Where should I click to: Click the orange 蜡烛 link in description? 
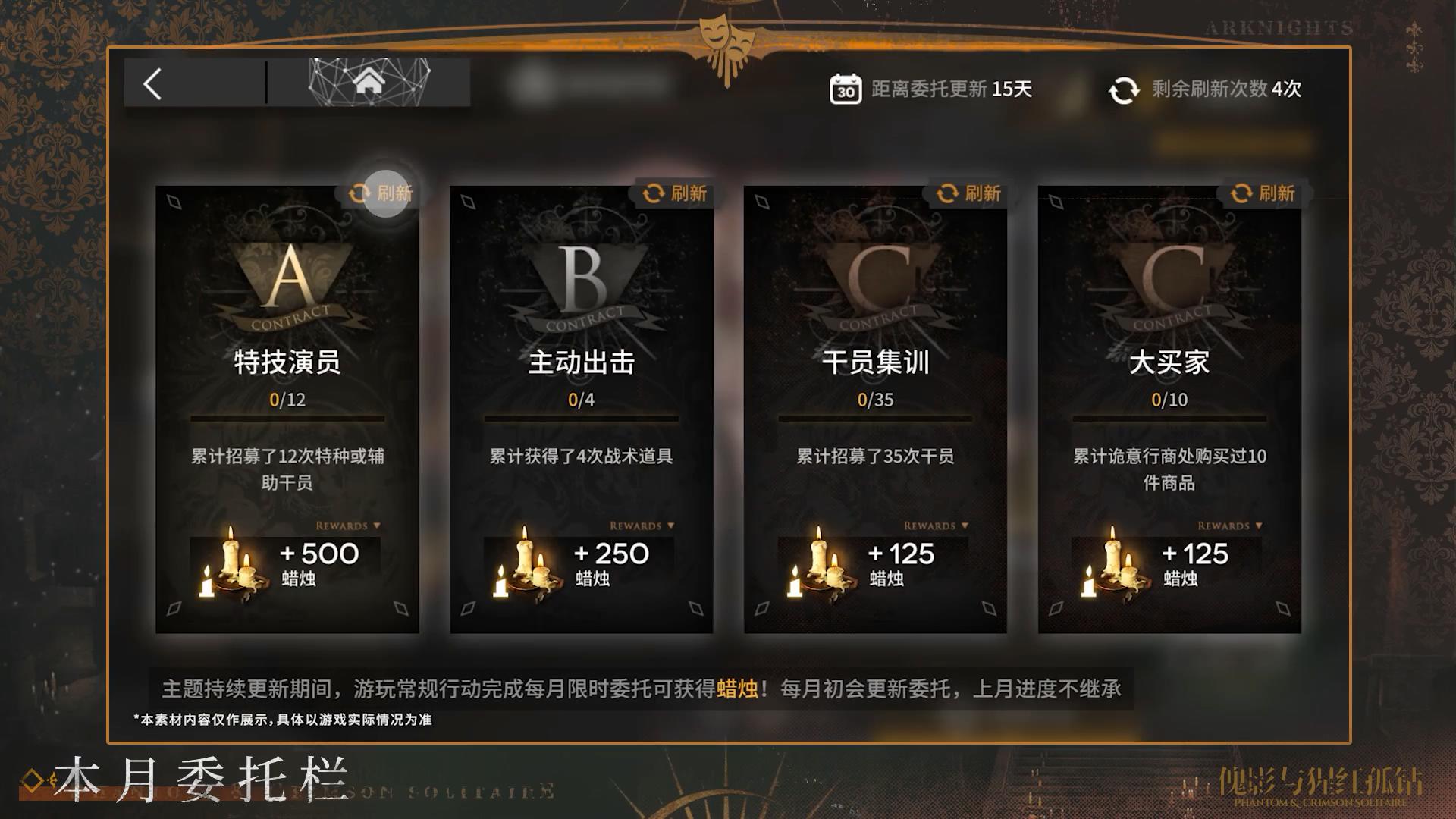tap(737, 689)
